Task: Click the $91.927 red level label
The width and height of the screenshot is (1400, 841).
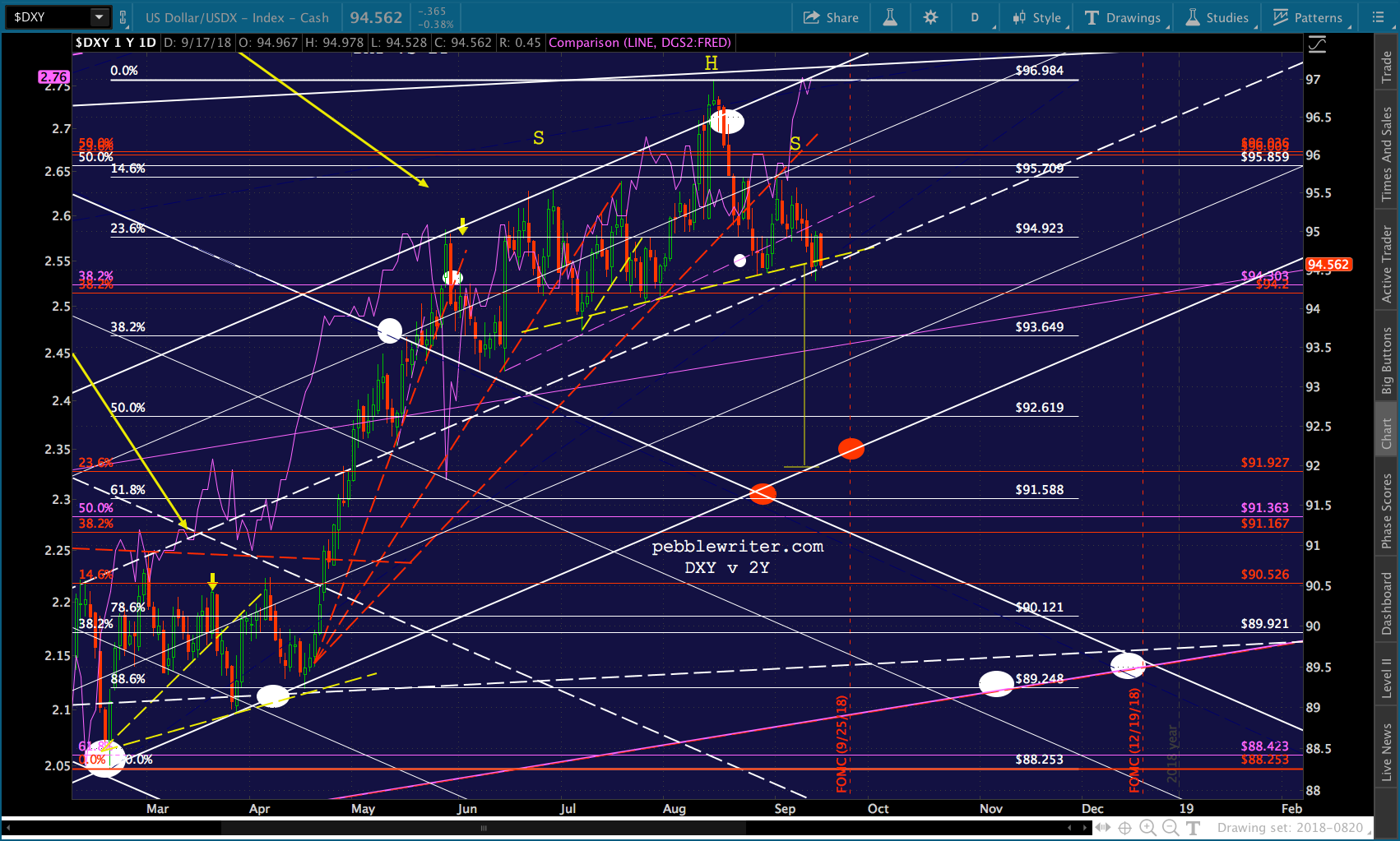Action: (x=1264, y=463)
